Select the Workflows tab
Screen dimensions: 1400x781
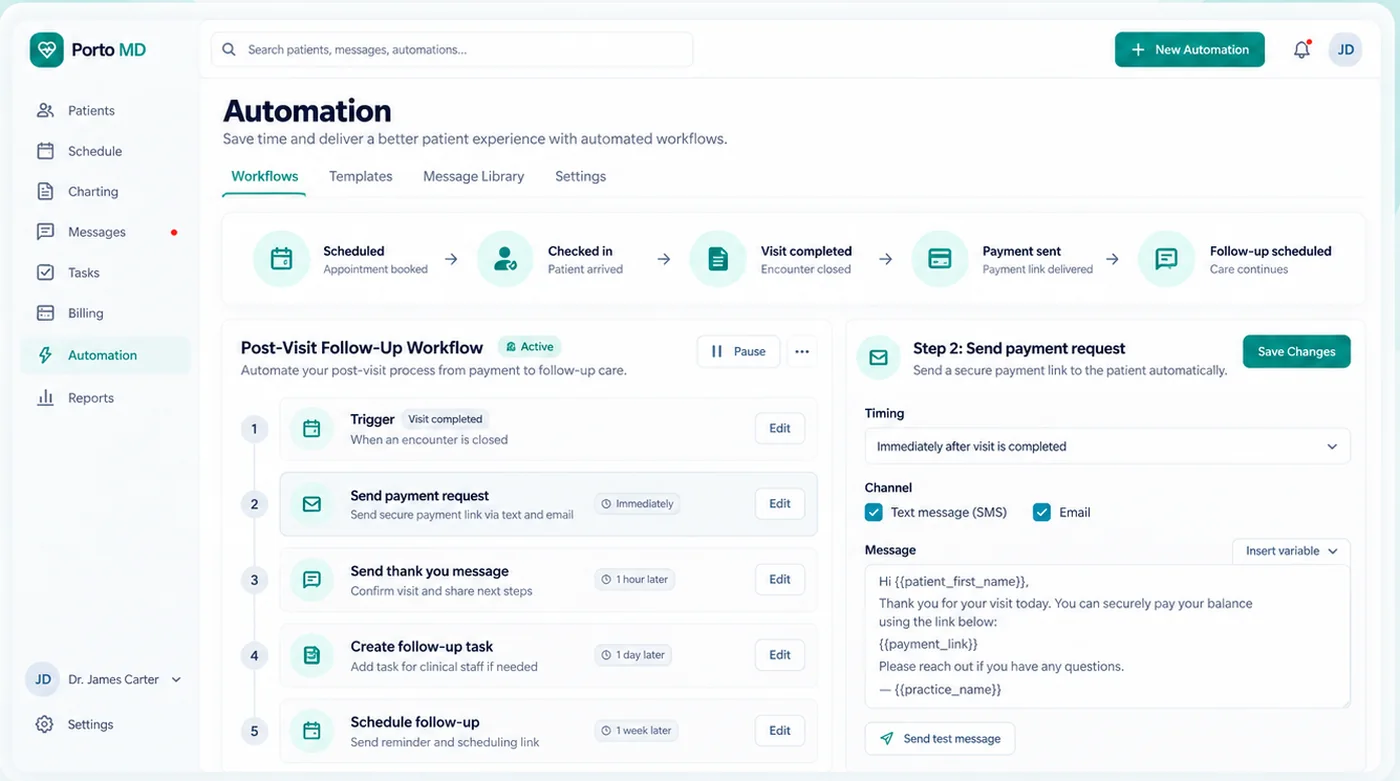(265, 176)
